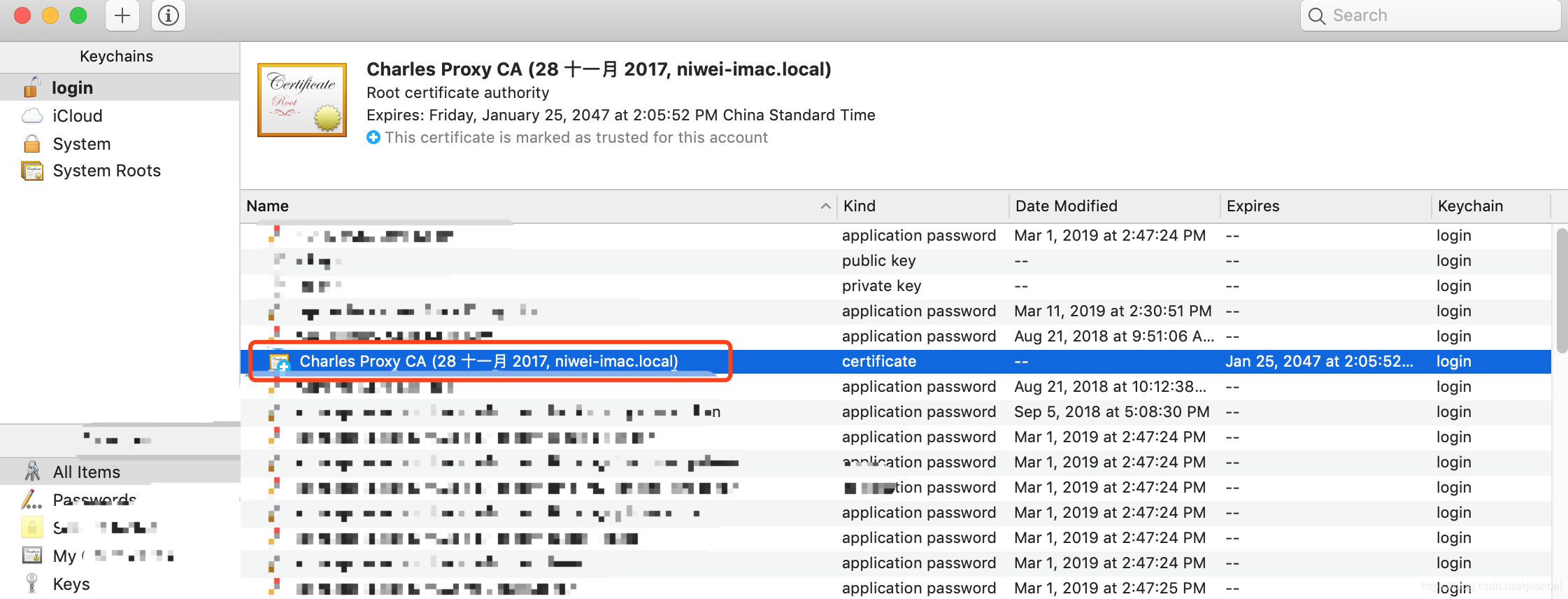Open the Keys category icon
This screenshot has height=599, width=1568.
click(31, 584)
